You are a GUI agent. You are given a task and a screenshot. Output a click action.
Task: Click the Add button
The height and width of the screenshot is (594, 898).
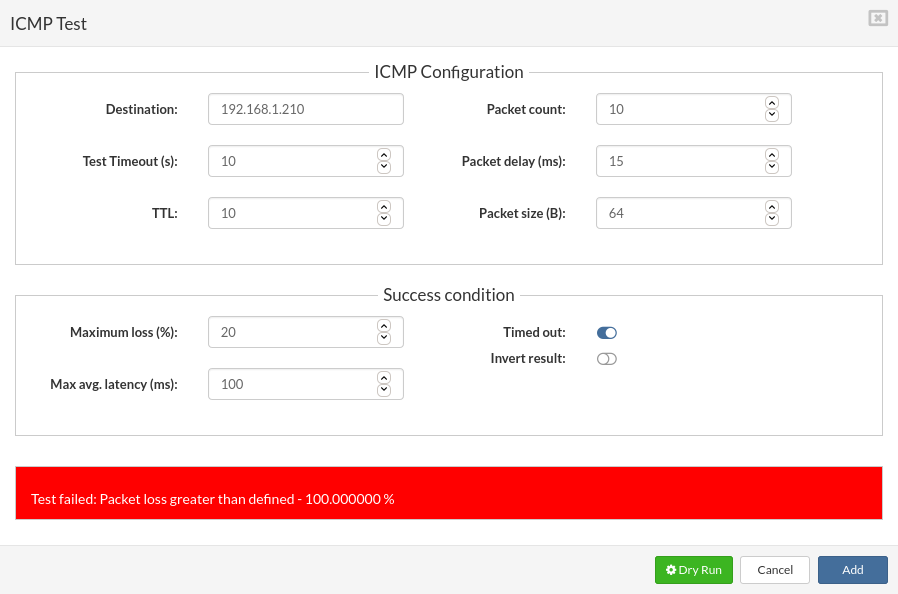point(852,570)
